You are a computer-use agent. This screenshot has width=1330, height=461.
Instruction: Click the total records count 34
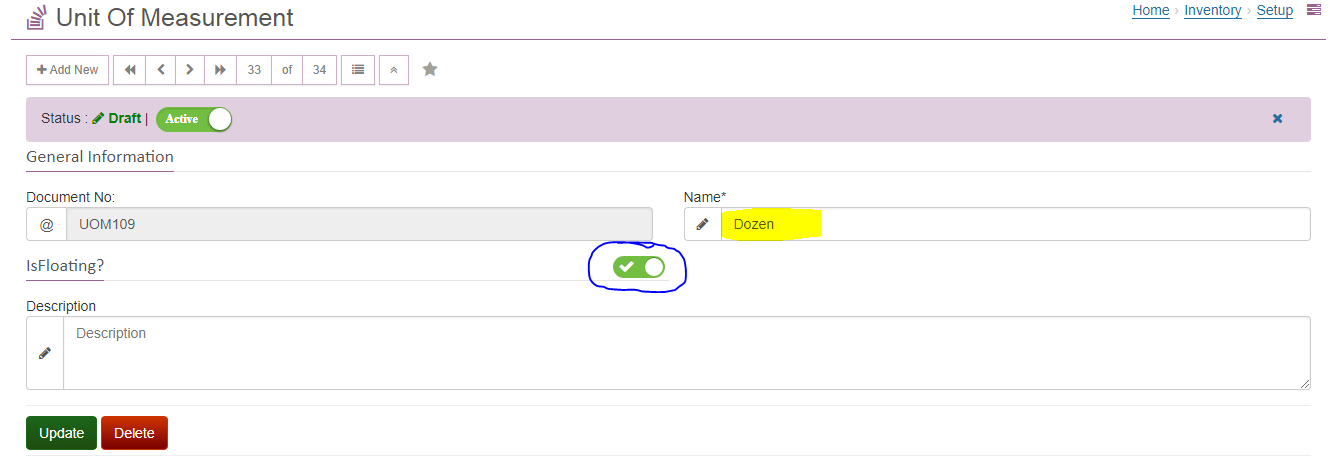coord(319,70)
